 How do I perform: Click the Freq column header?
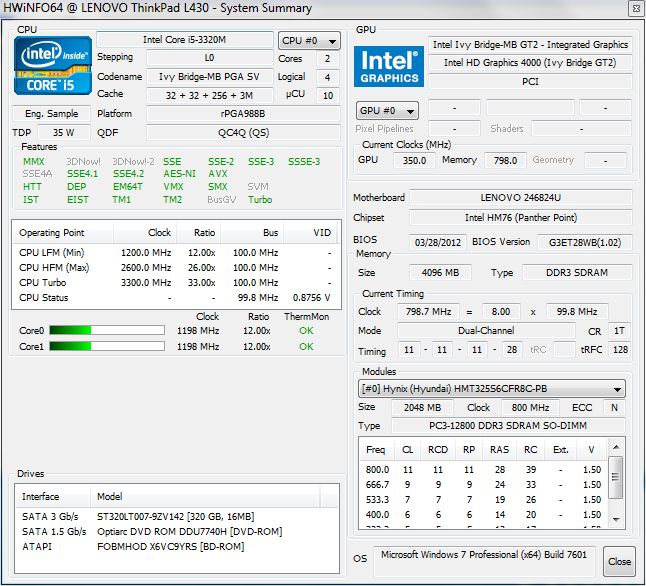(x=375, y=450)
